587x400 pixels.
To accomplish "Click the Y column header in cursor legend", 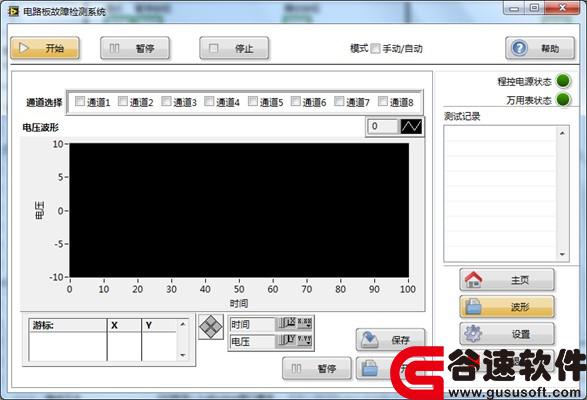I will tap(159, 325).
